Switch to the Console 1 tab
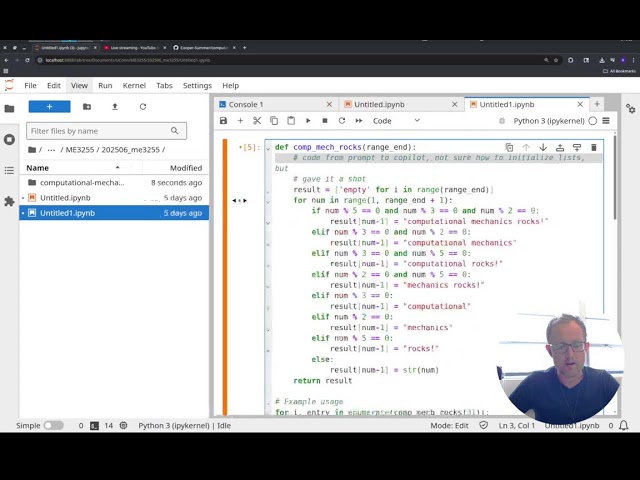 [246, 104]
